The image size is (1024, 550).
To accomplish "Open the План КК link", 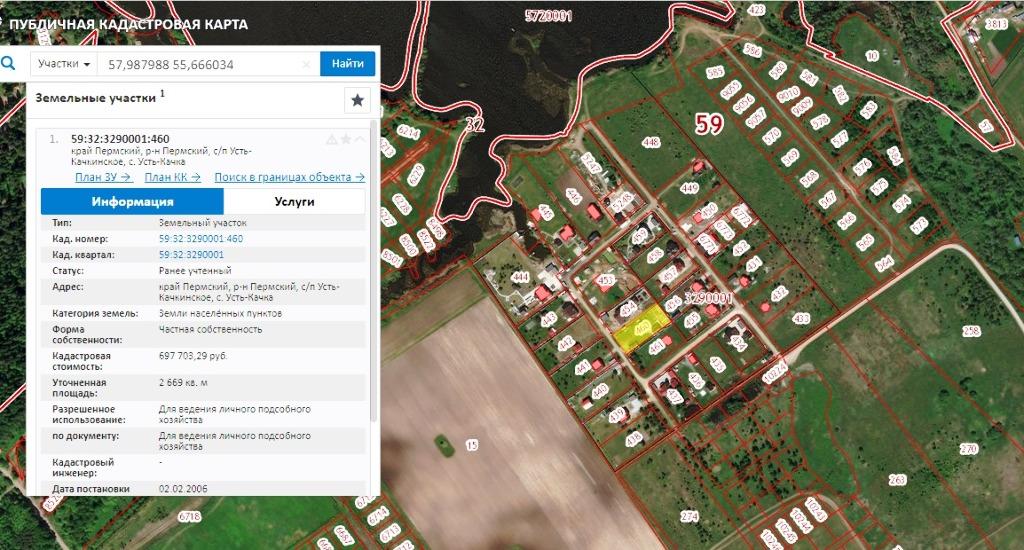I will [172, 177].
